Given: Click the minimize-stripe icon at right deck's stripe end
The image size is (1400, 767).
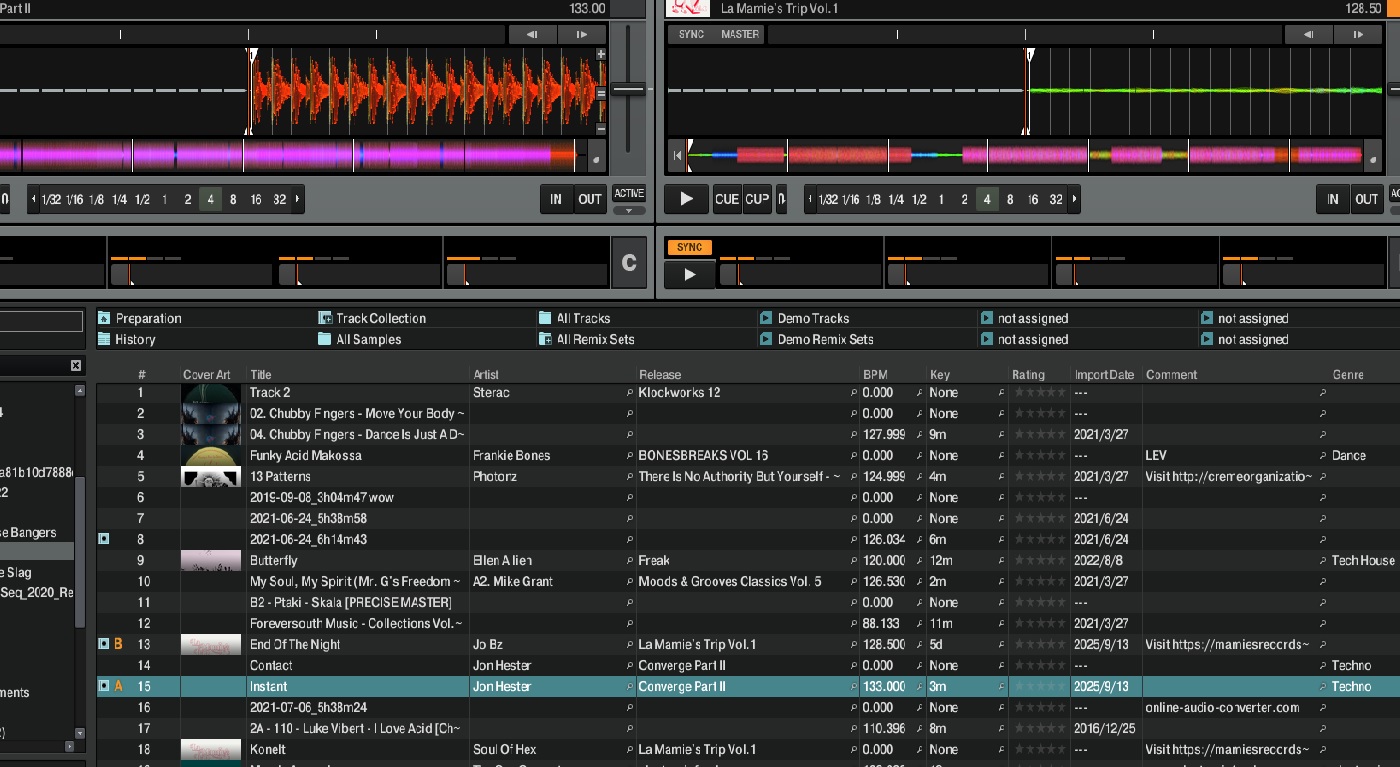Looking at the screenshot, I should 1372,156.
